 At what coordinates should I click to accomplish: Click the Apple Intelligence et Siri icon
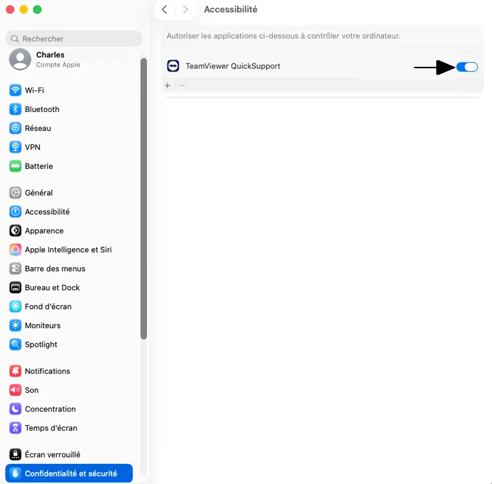pyautogui.click(x=15, y=250)
